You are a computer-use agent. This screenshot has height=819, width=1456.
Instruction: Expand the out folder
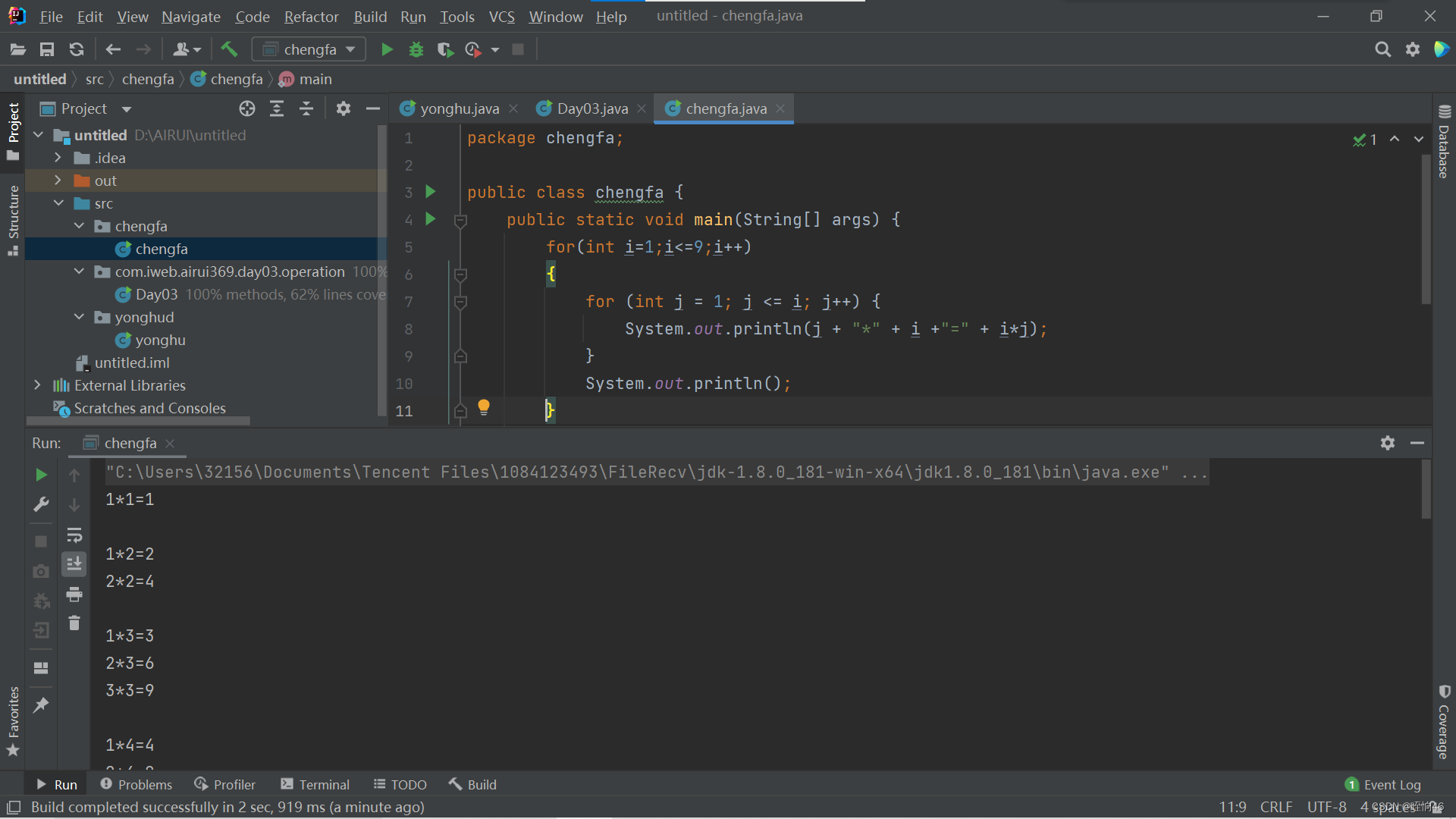(x=58, y=180)
